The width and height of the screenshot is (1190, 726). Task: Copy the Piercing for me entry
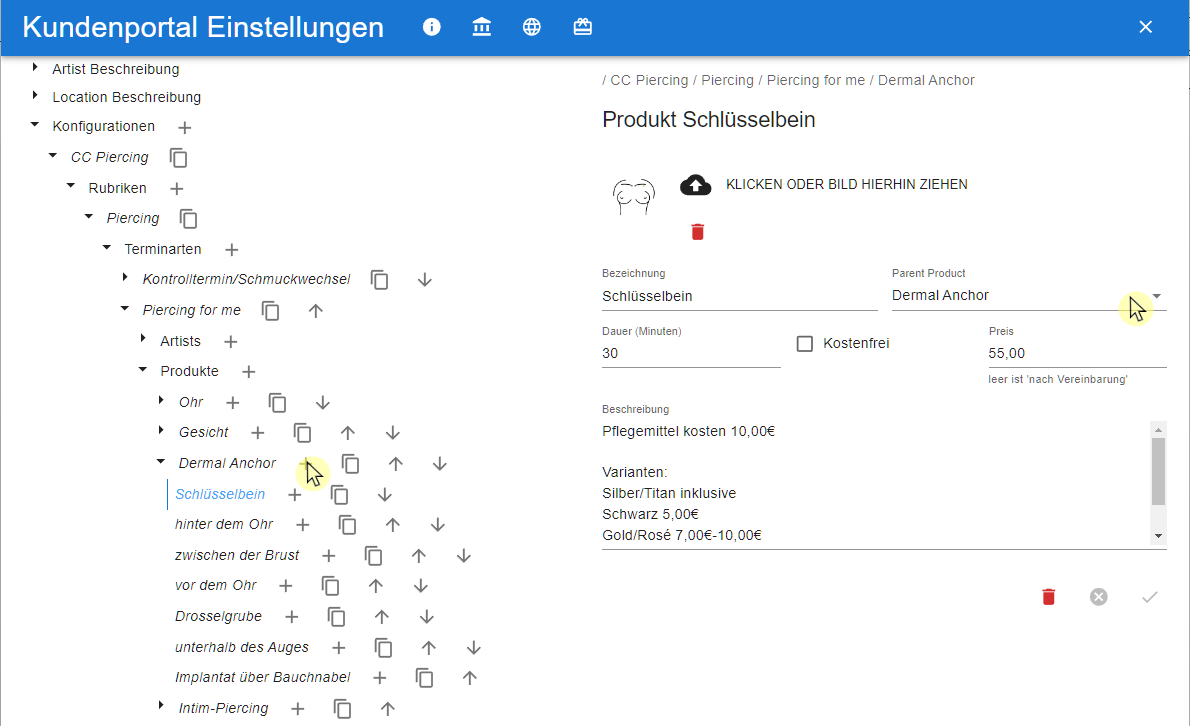(270, 311)
